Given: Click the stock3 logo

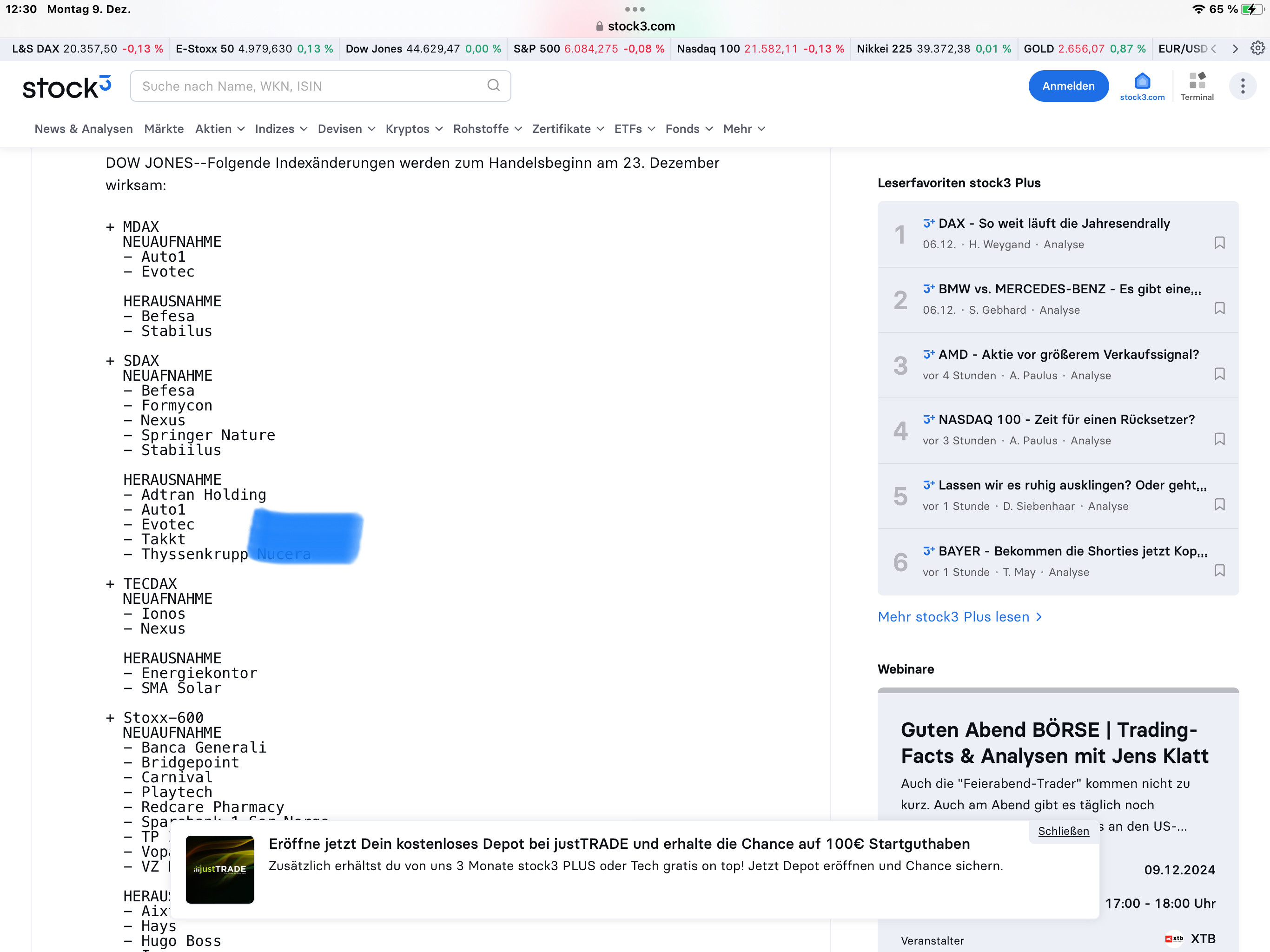Looking at the screenshot, I should [x=66, y=87].
